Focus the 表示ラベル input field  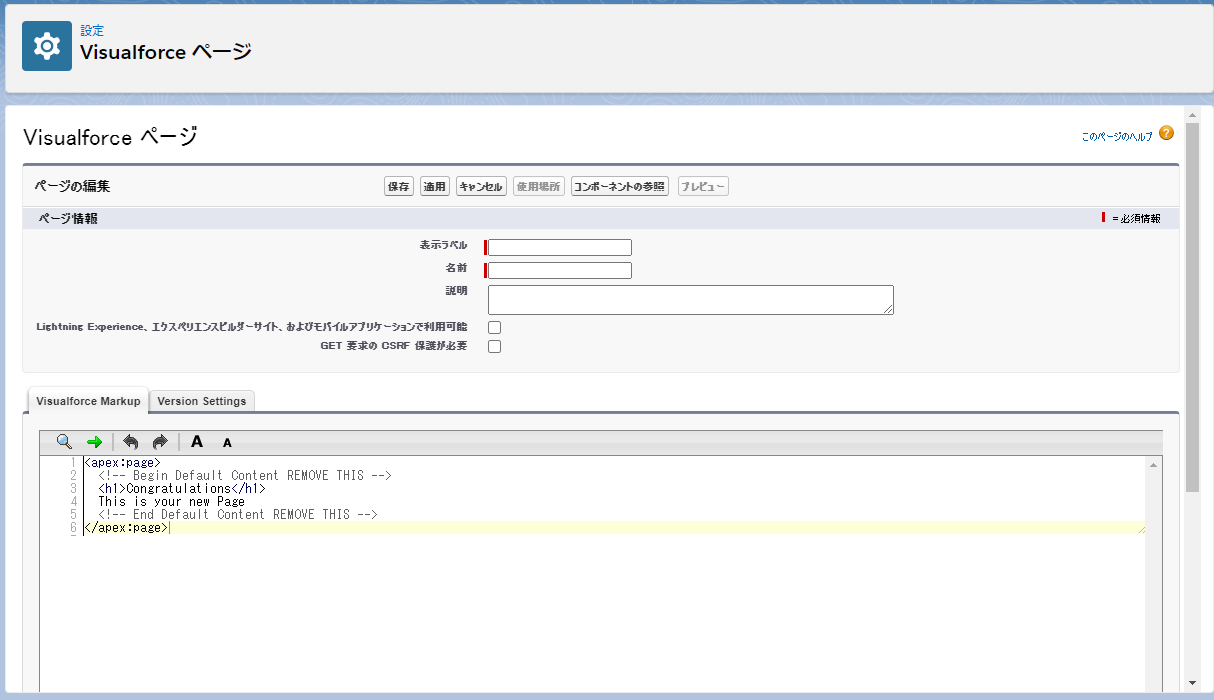(560, 247)
